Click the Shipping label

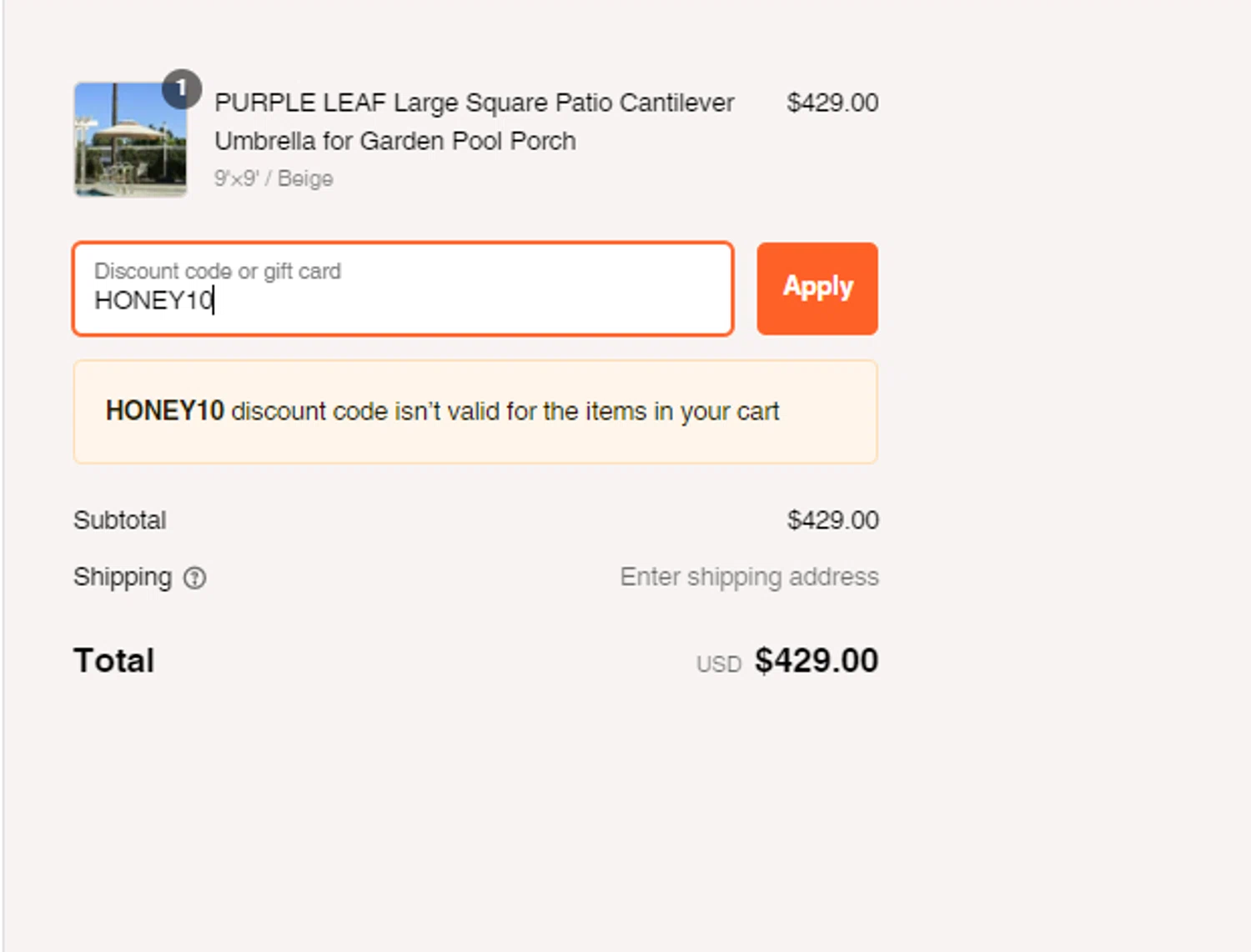tap(123, 577)
